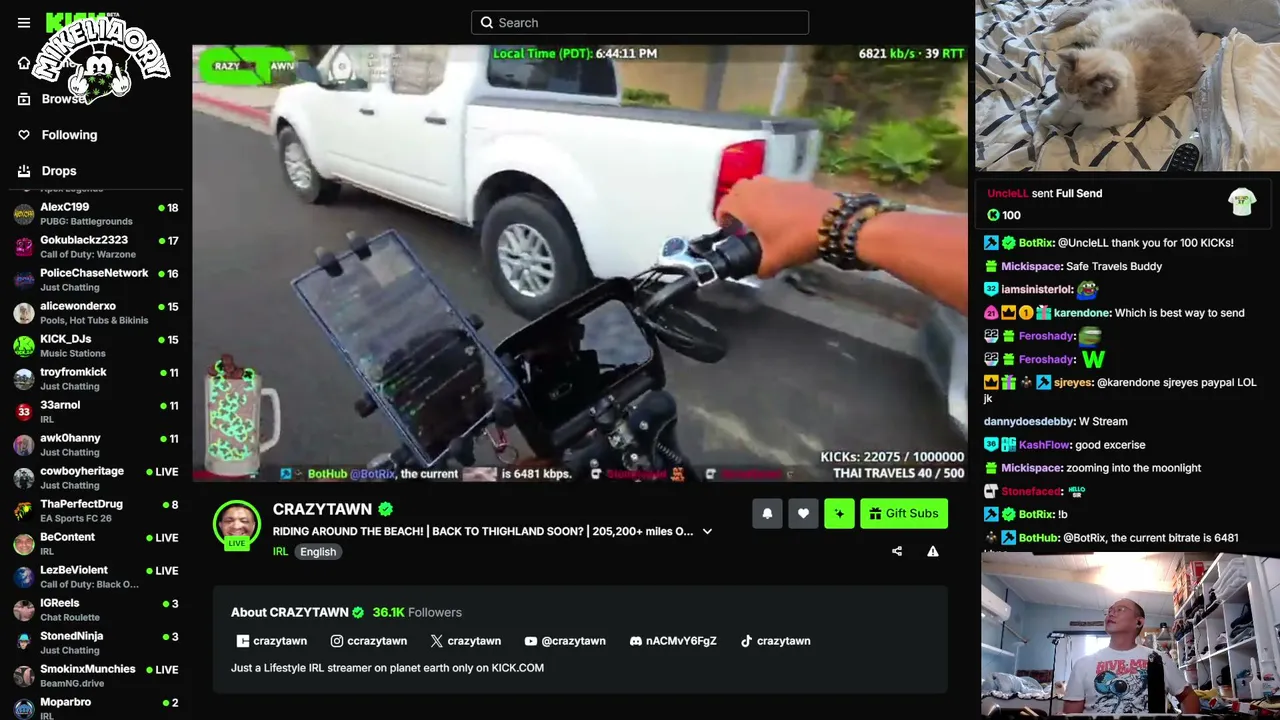Focus the Search input field
The width and height of the screenshot is (1280, 720).
click(x=640, y=23)
